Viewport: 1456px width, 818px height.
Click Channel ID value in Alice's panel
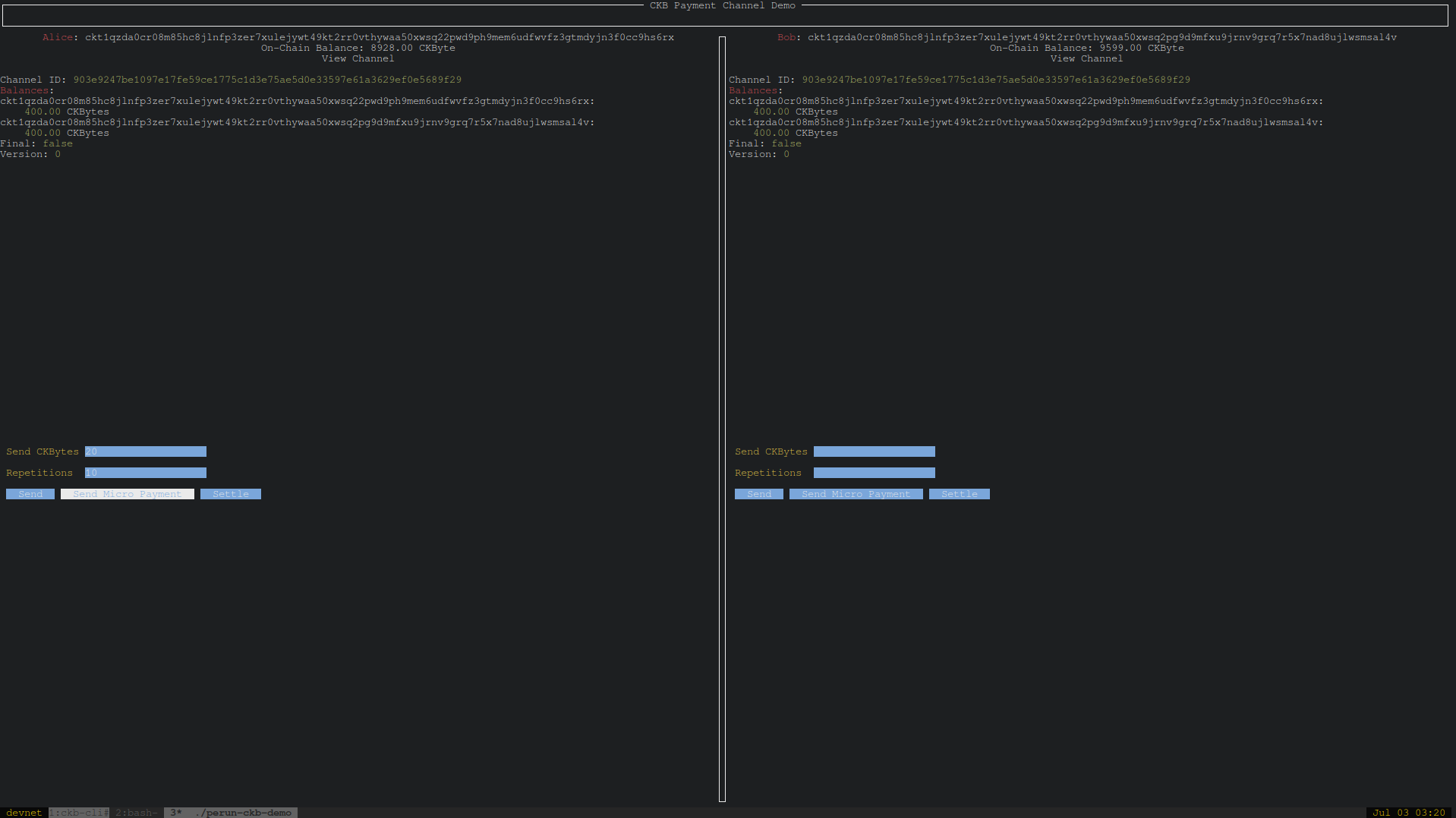coord(267,80)
